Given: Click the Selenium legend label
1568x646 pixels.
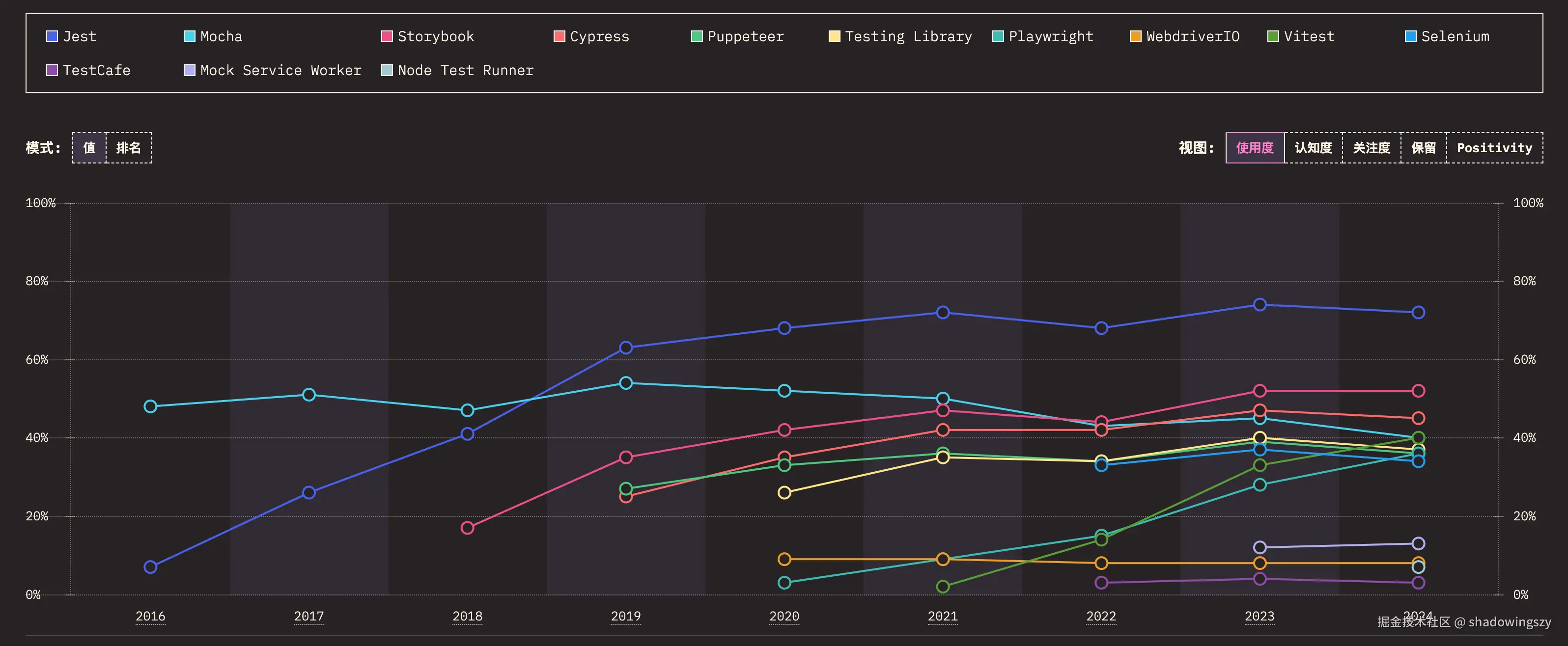Looking at the screenshot, I should [x=1455, y=36].
